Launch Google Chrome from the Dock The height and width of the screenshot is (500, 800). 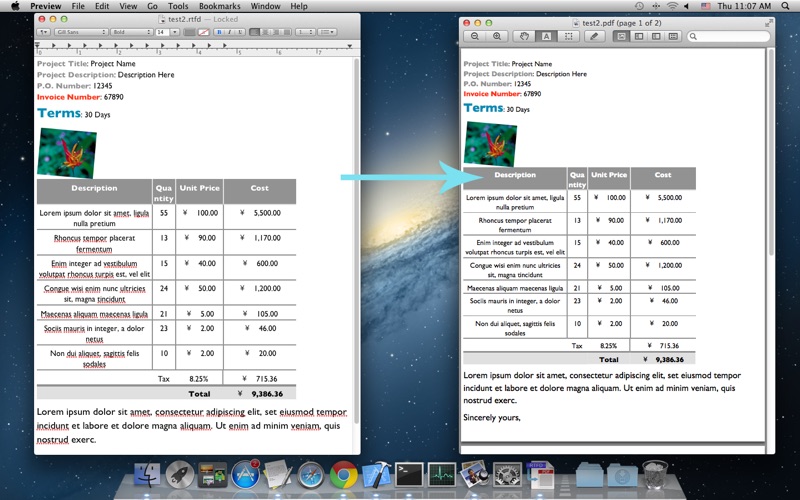[x=343, y=475]
